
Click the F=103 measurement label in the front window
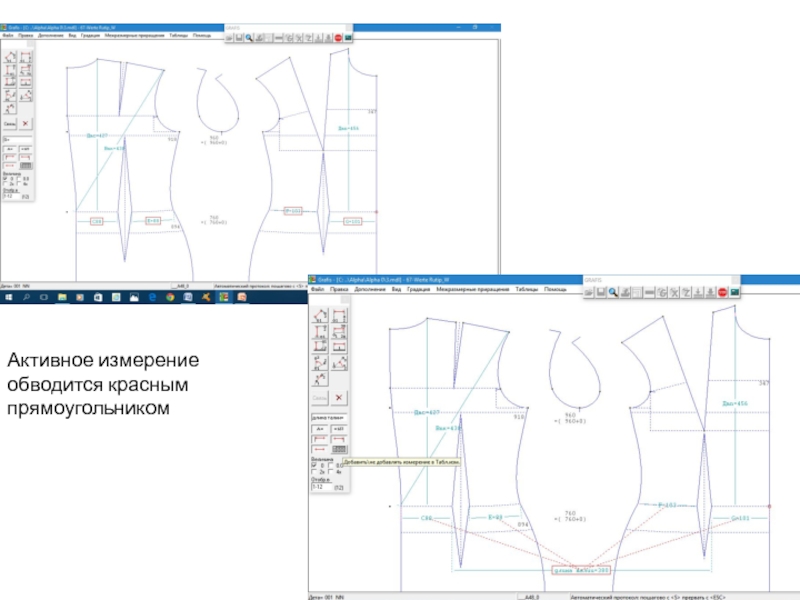point(667,505)
